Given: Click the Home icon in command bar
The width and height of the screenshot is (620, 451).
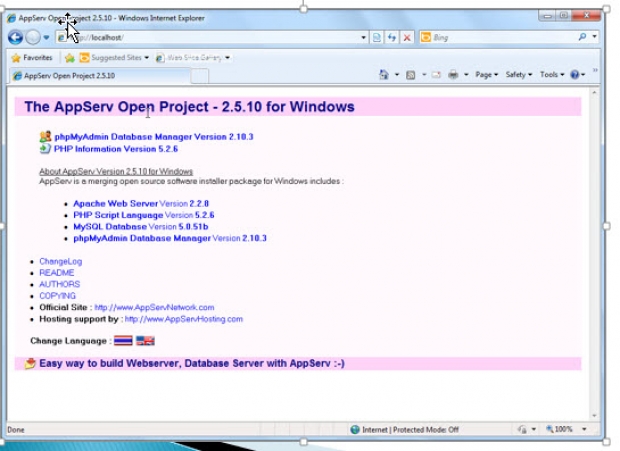Looking at the screenshot, I should pos(384,75).
